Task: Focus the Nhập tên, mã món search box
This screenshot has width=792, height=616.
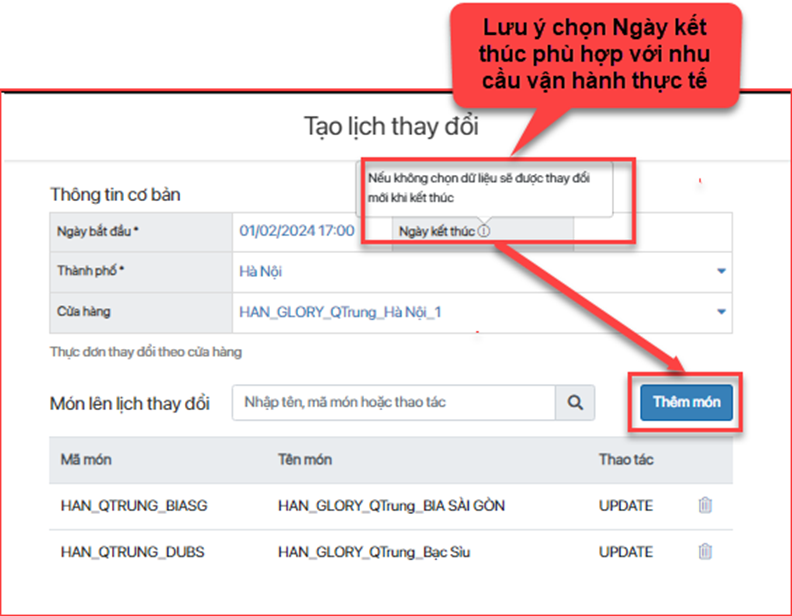Action: point(394,403)
